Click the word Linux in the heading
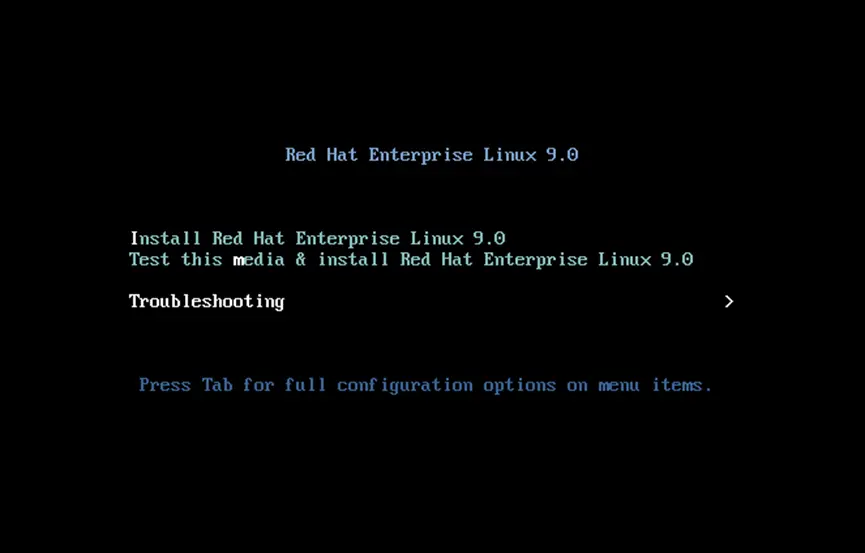This screenshot has width=865, height=553. pyautogui.click(x=510, y=155)
